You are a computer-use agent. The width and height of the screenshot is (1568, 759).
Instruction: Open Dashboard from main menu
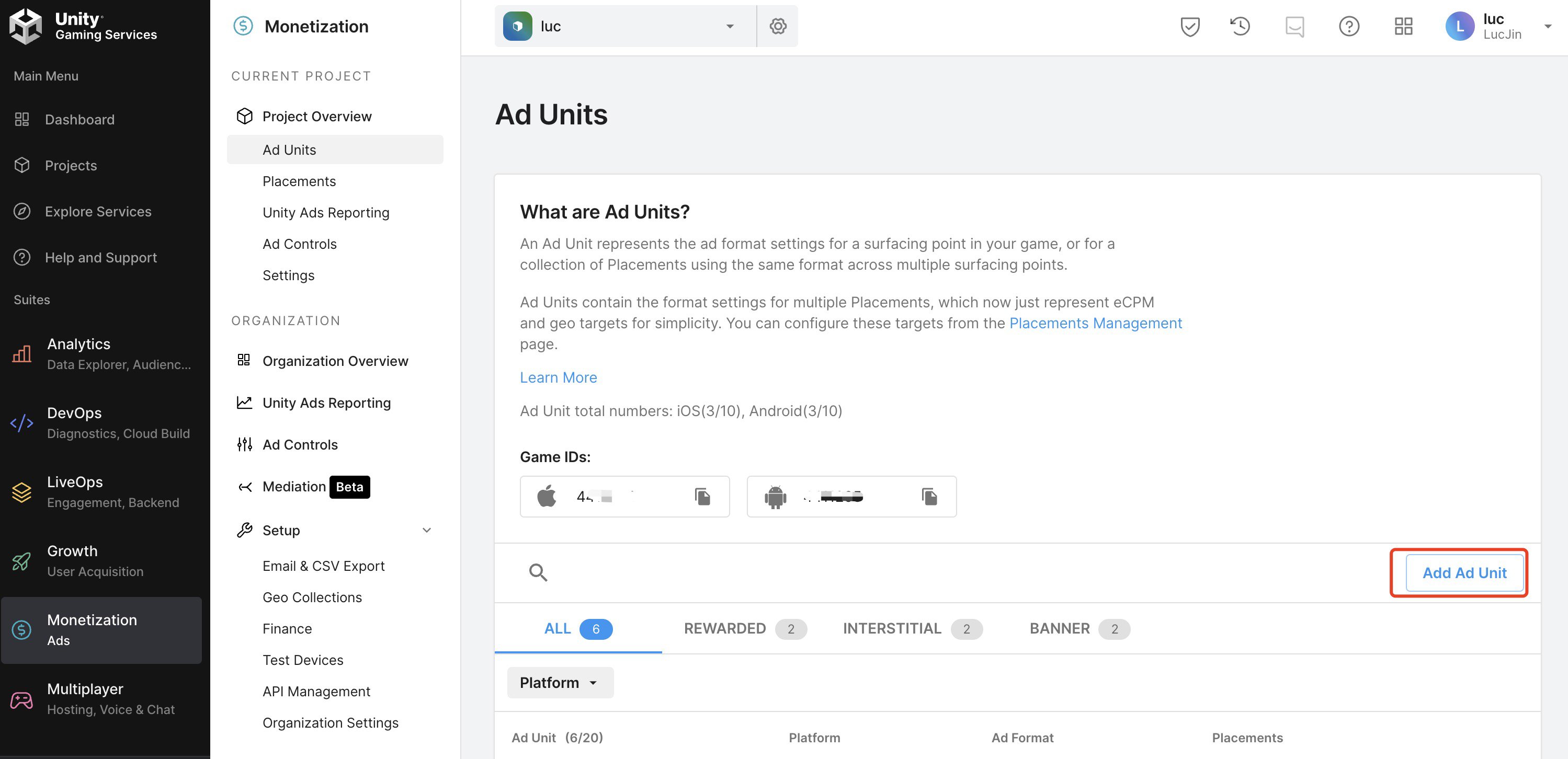[79, 119]
